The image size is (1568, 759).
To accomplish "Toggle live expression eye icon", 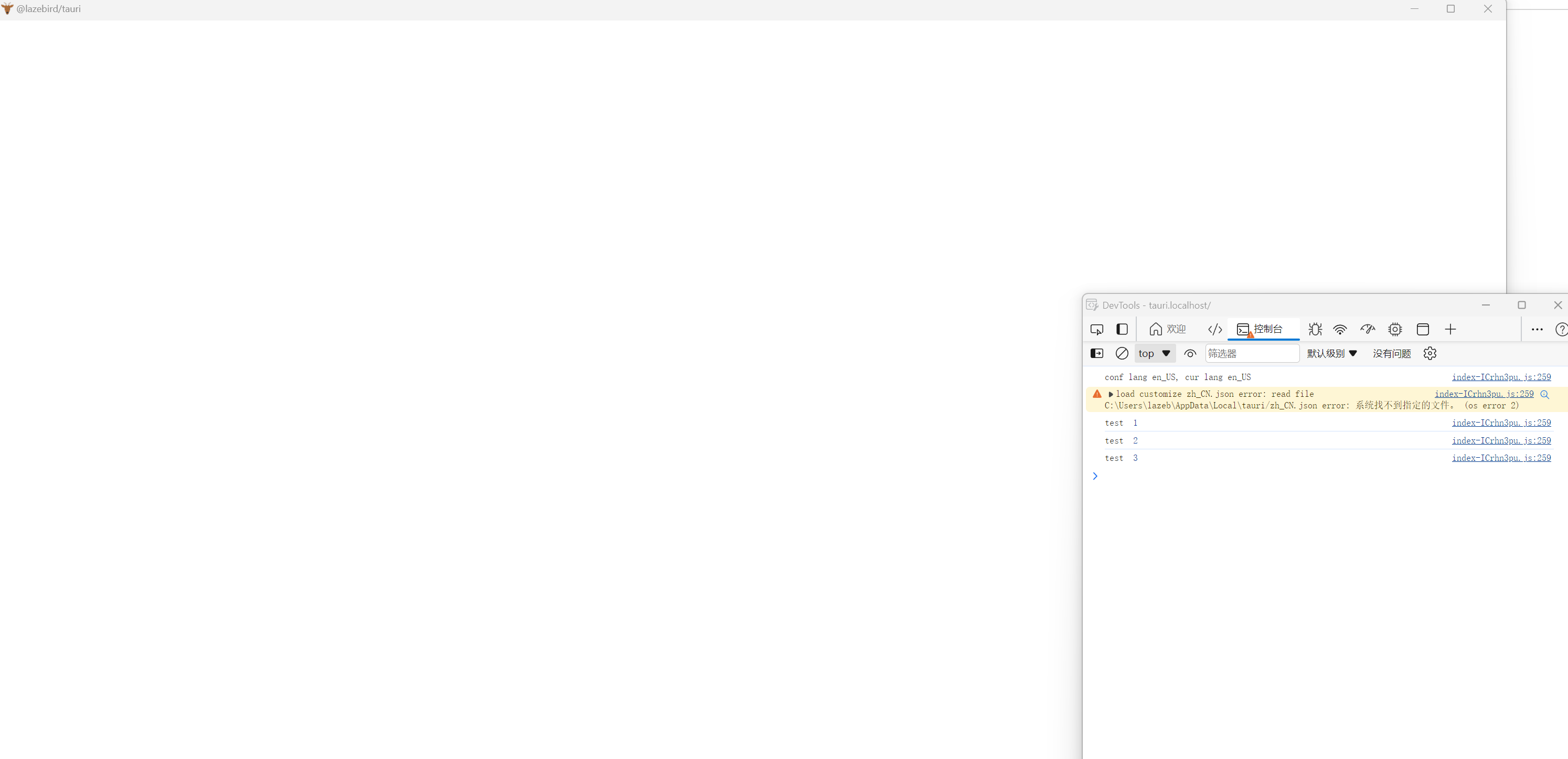I will coord(1190,353).
